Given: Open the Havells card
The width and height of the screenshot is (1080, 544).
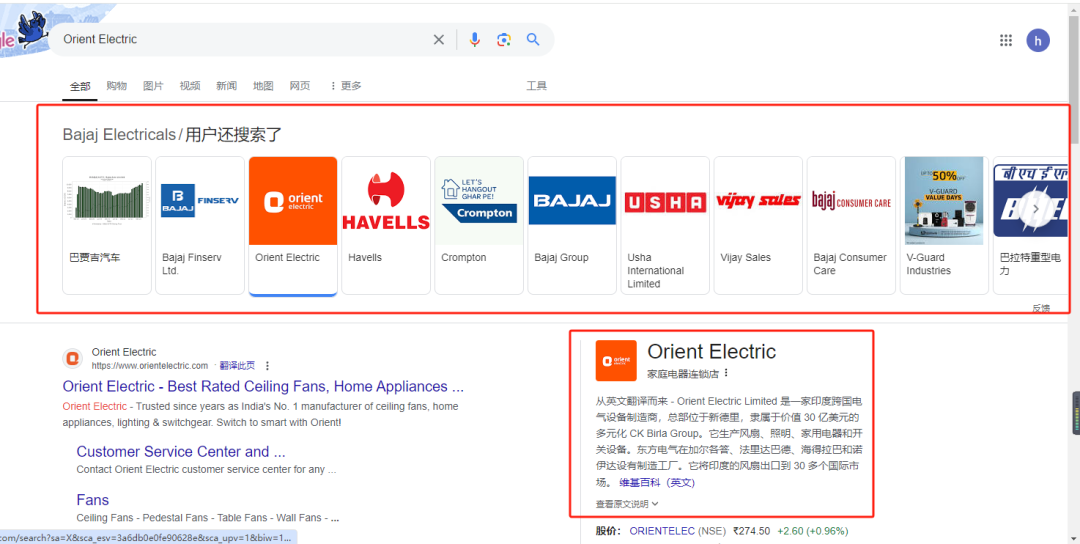Looking at the screenshot, I should [386, 225].
